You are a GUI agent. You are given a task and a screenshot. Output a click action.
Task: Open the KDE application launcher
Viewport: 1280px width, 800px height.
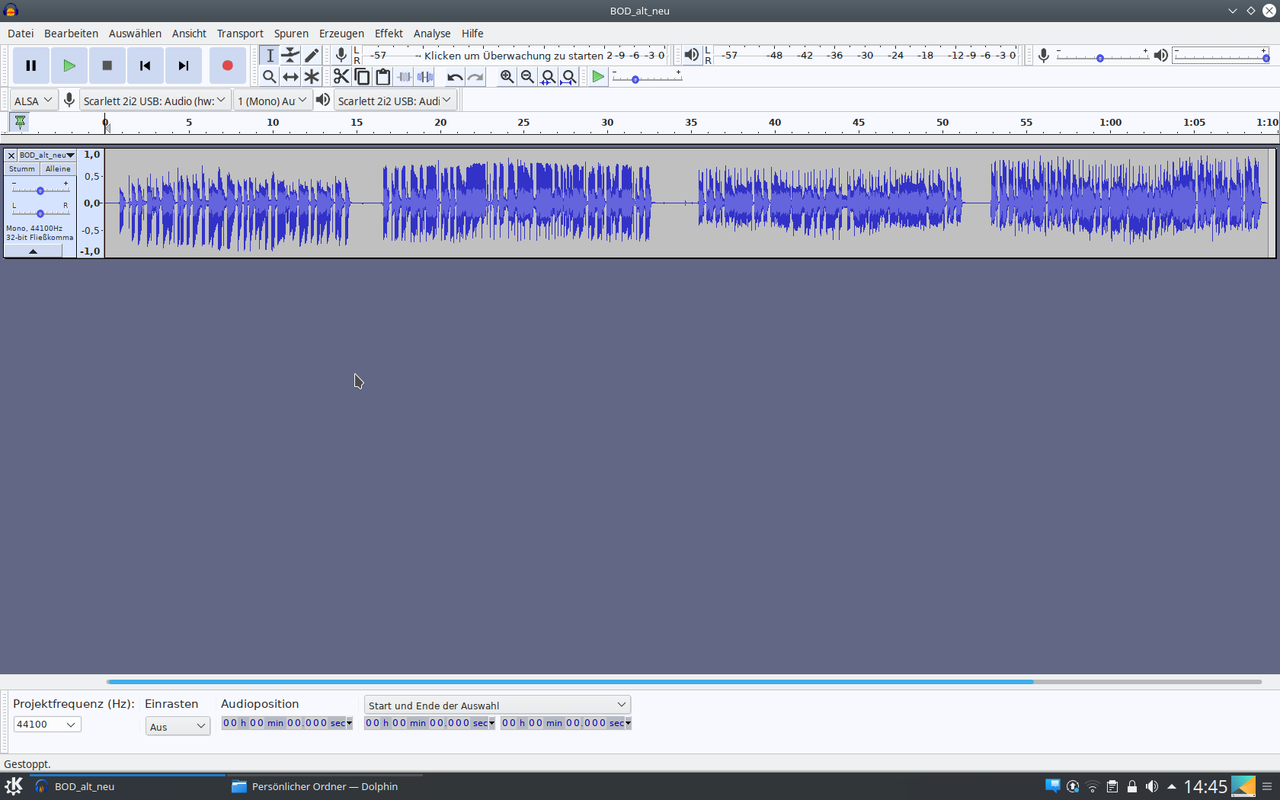point(13,786)
